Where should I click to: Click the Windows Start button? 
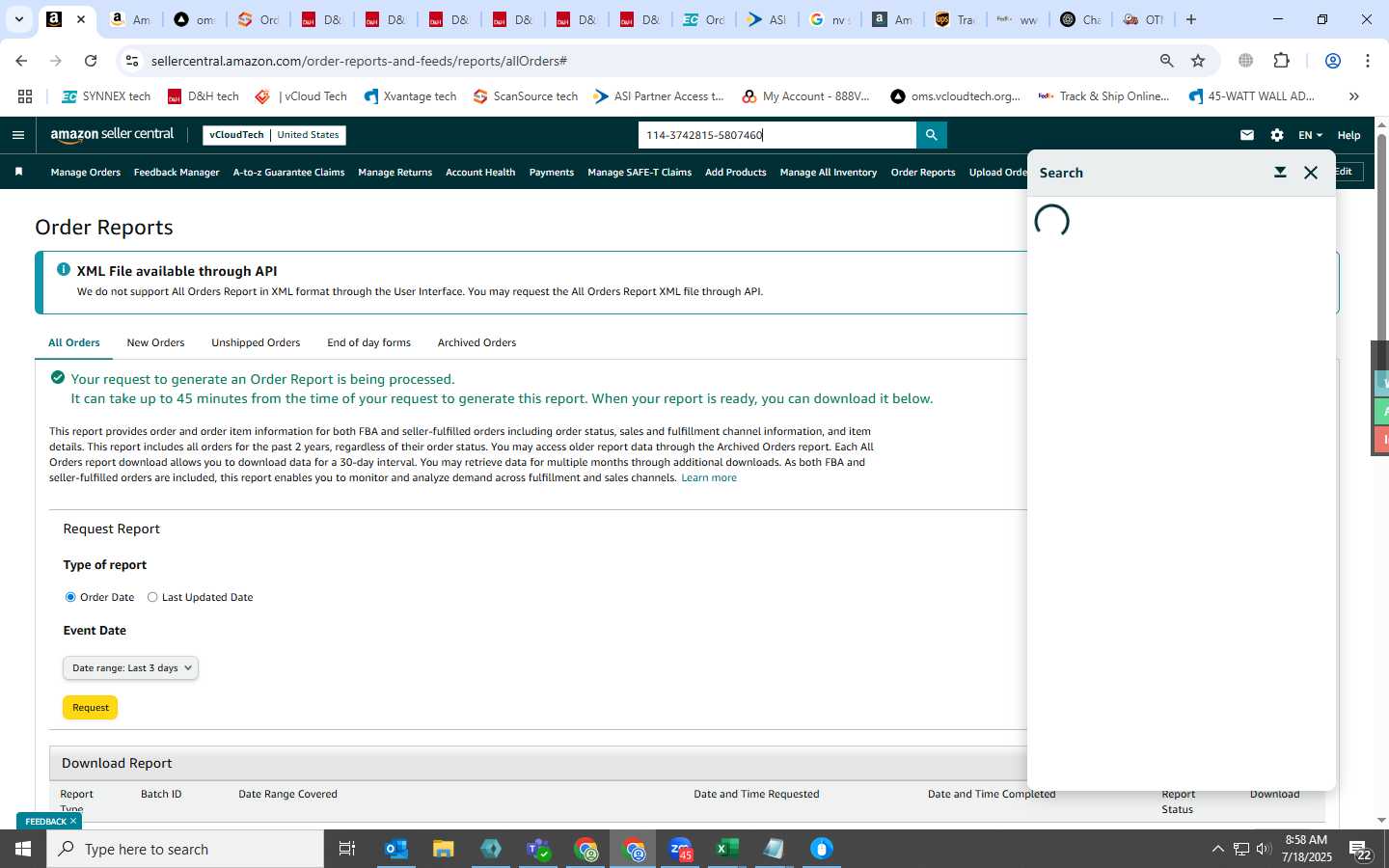(23, 849)
